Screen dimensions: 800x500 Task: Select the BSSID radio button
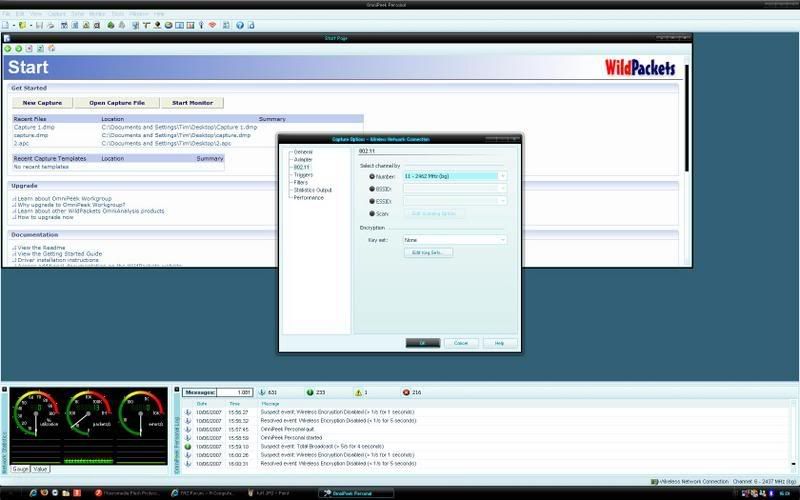click(x=373, y=188)
